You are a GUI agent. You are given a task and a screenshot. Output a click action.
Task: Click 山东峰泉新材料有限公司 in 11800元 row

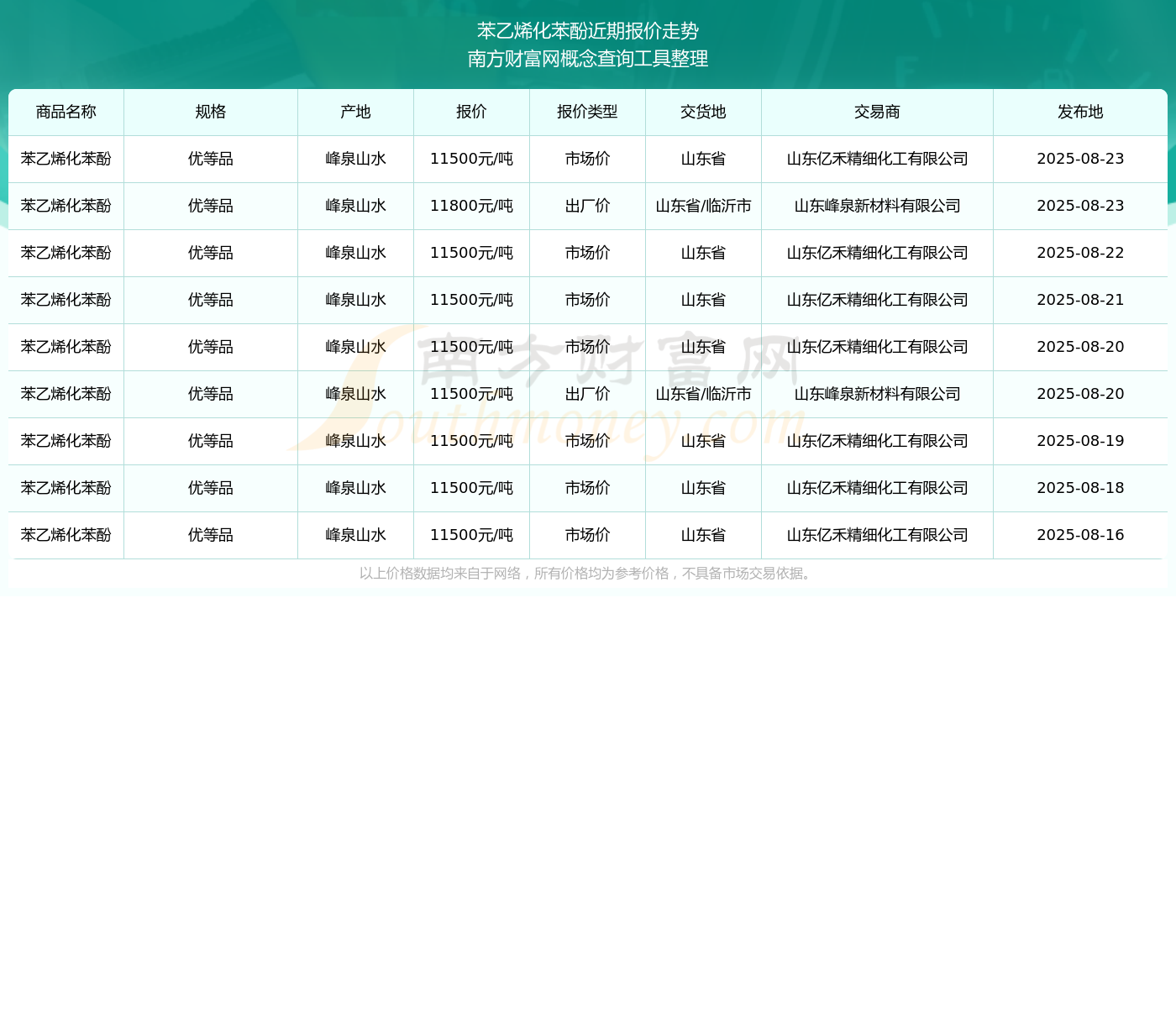pyautogui.click(x=877, y=206)
